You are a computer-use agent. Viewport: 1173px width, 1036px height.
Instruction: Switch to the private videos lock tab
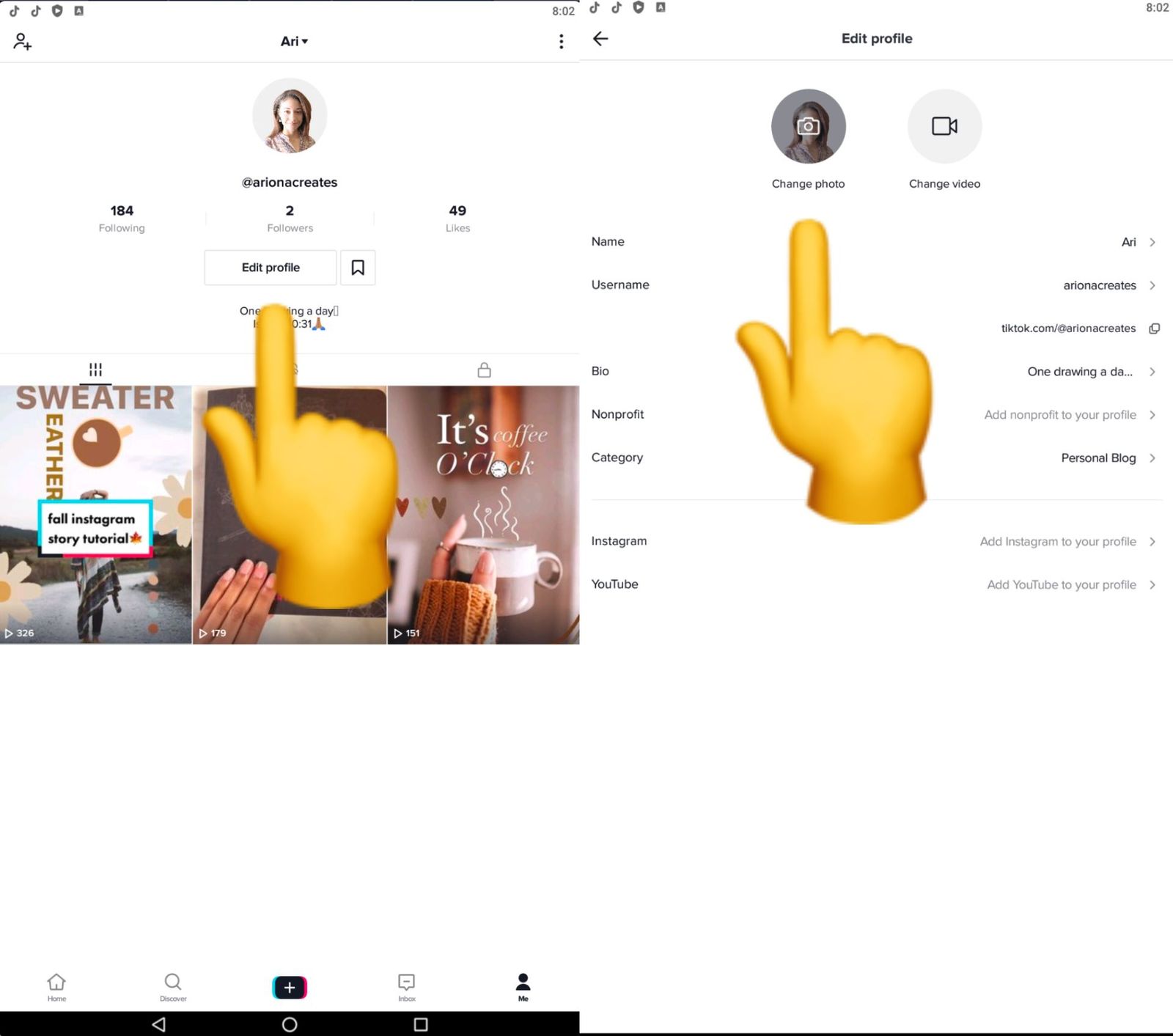coord(484,370)
